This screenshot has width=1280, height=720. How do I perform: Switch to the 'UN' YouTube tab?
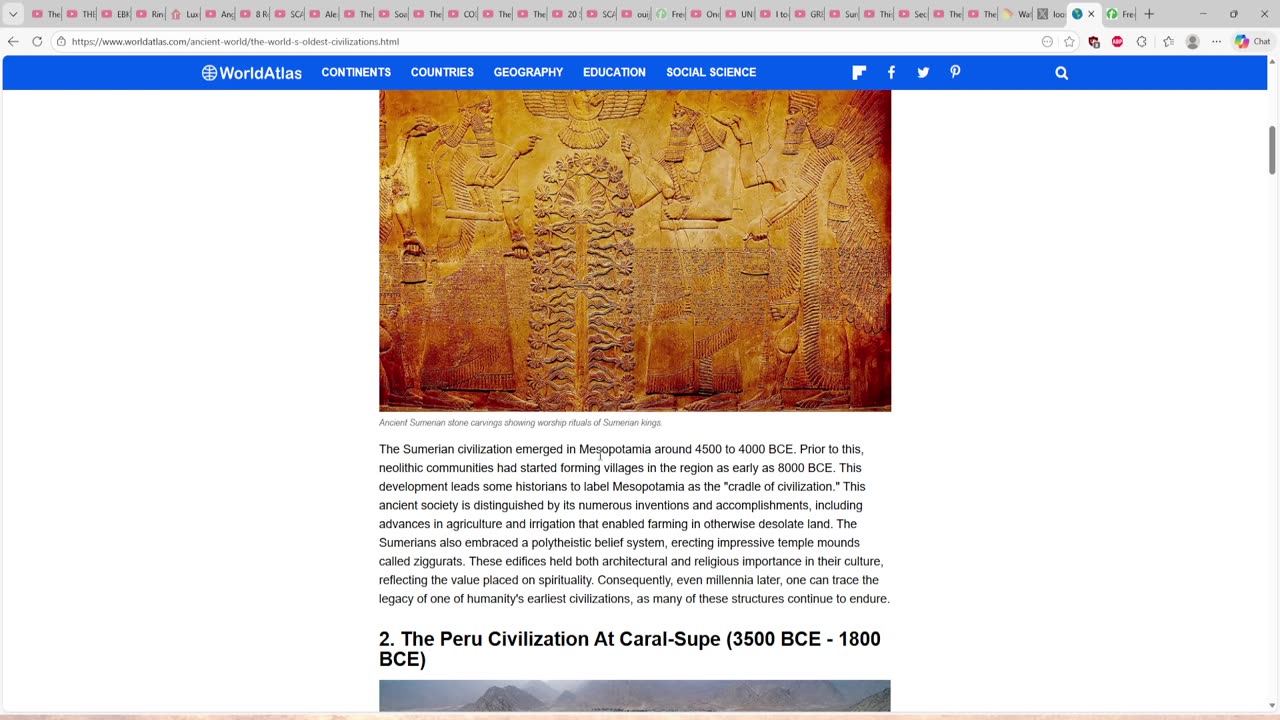[x=739, y=14]
